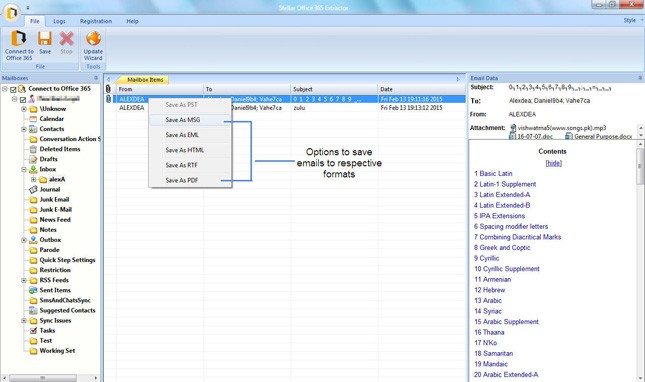Sort emails by the Date column
The image size is (645, 382).
[421, 89]
